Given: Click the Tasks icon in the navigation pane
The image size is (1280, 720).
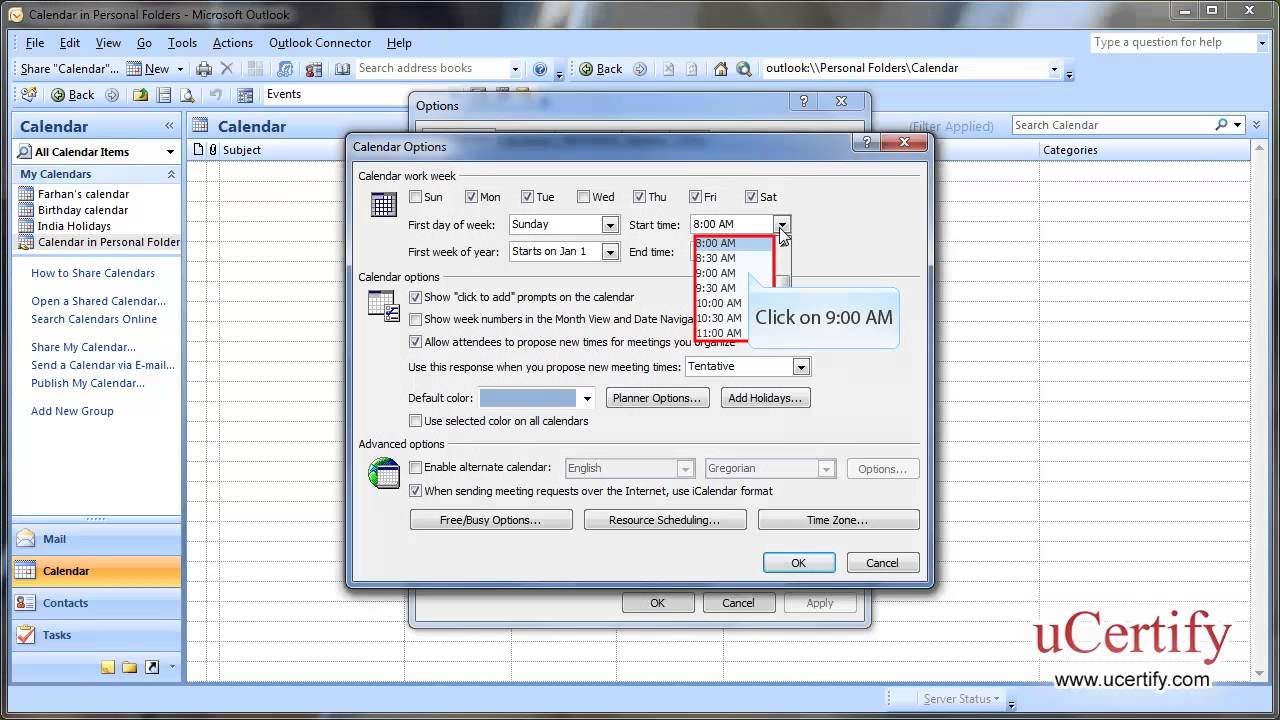Looking at the screenshot, I should [x=26, y=635].
